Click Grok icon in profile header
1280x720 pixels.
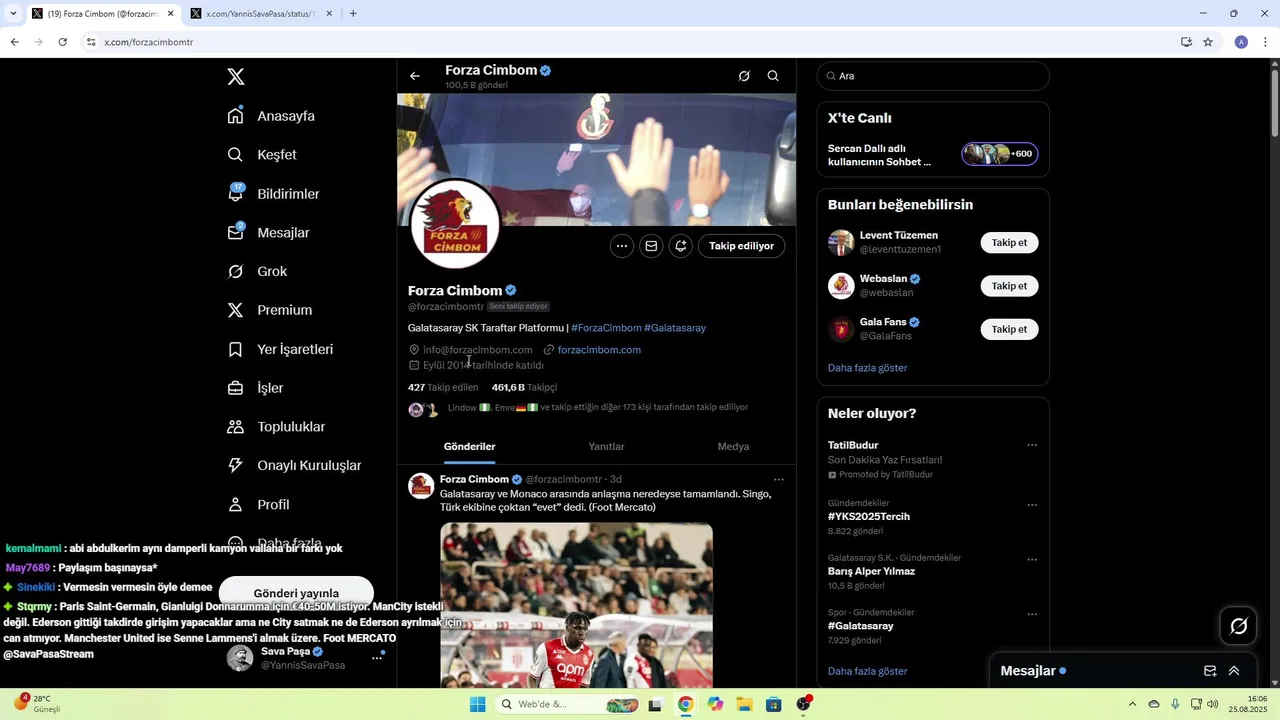tap(744, 76)
